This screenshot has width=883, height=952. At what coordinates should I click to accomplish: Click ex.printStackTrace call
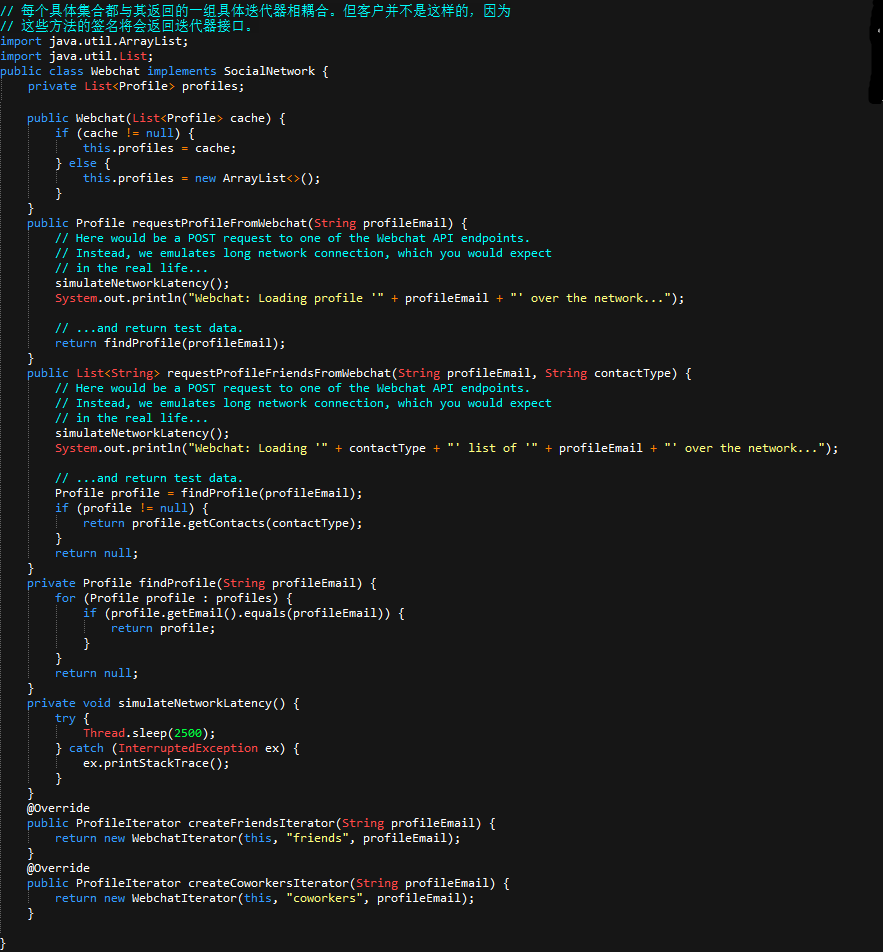(156, 763)
